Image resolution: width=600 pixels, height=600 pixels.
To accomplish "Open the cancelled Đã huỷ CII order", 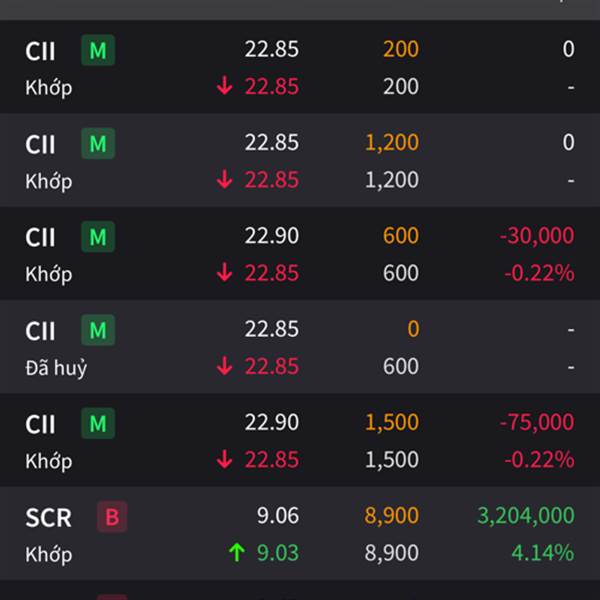I will tap(300, 347).
